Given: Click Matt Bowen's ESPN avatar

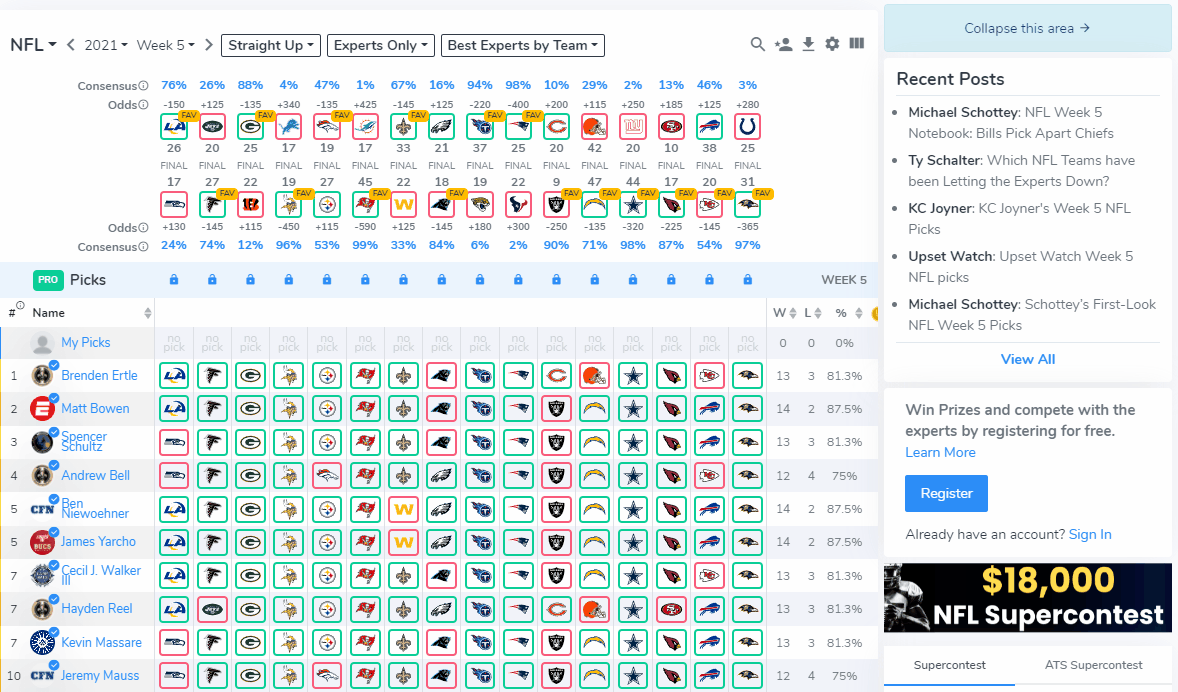Looking at the screenshot, I should pyautogui.click(x=42, y=409).
